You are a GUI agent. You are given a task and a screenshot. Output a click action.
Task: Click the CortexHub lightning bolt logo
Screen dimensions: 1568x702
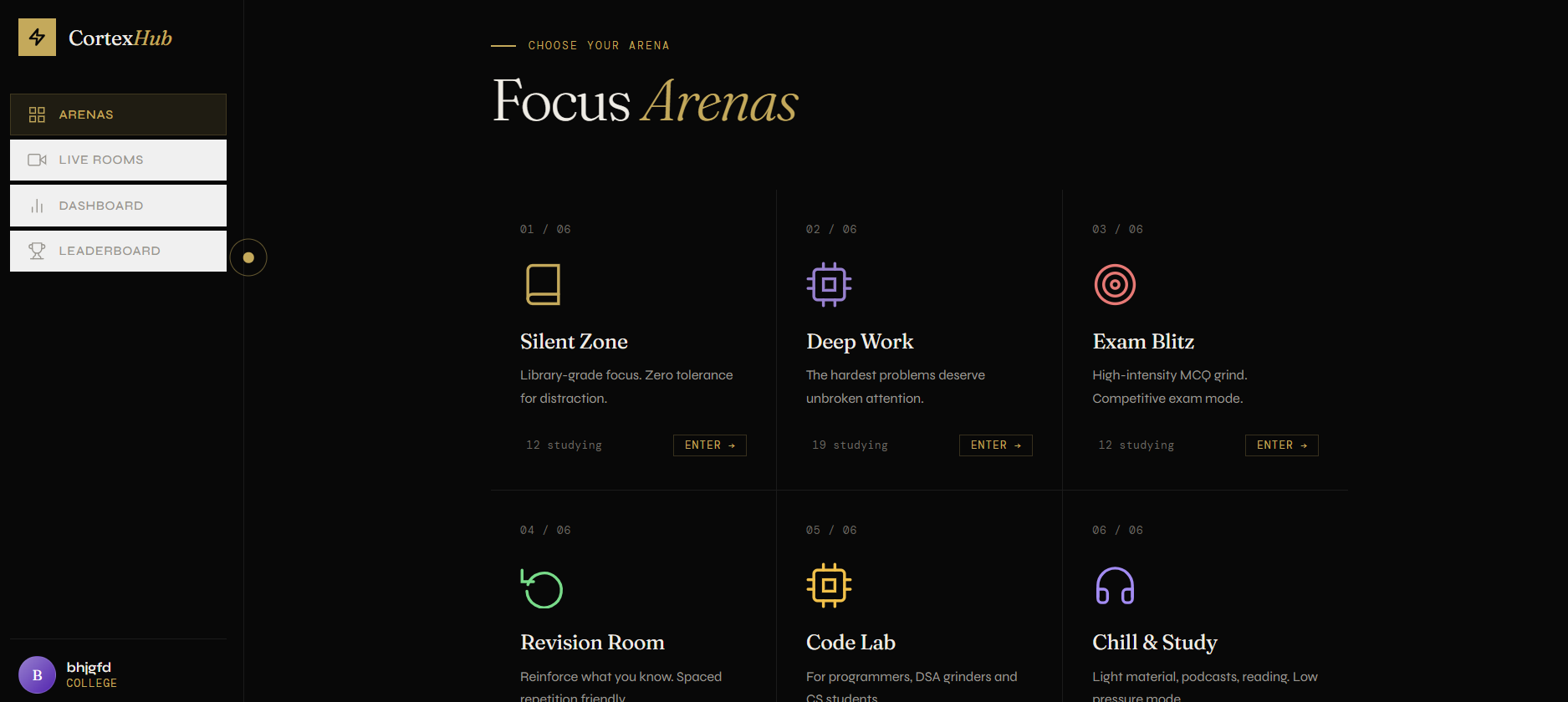click(x=37, y=37)
